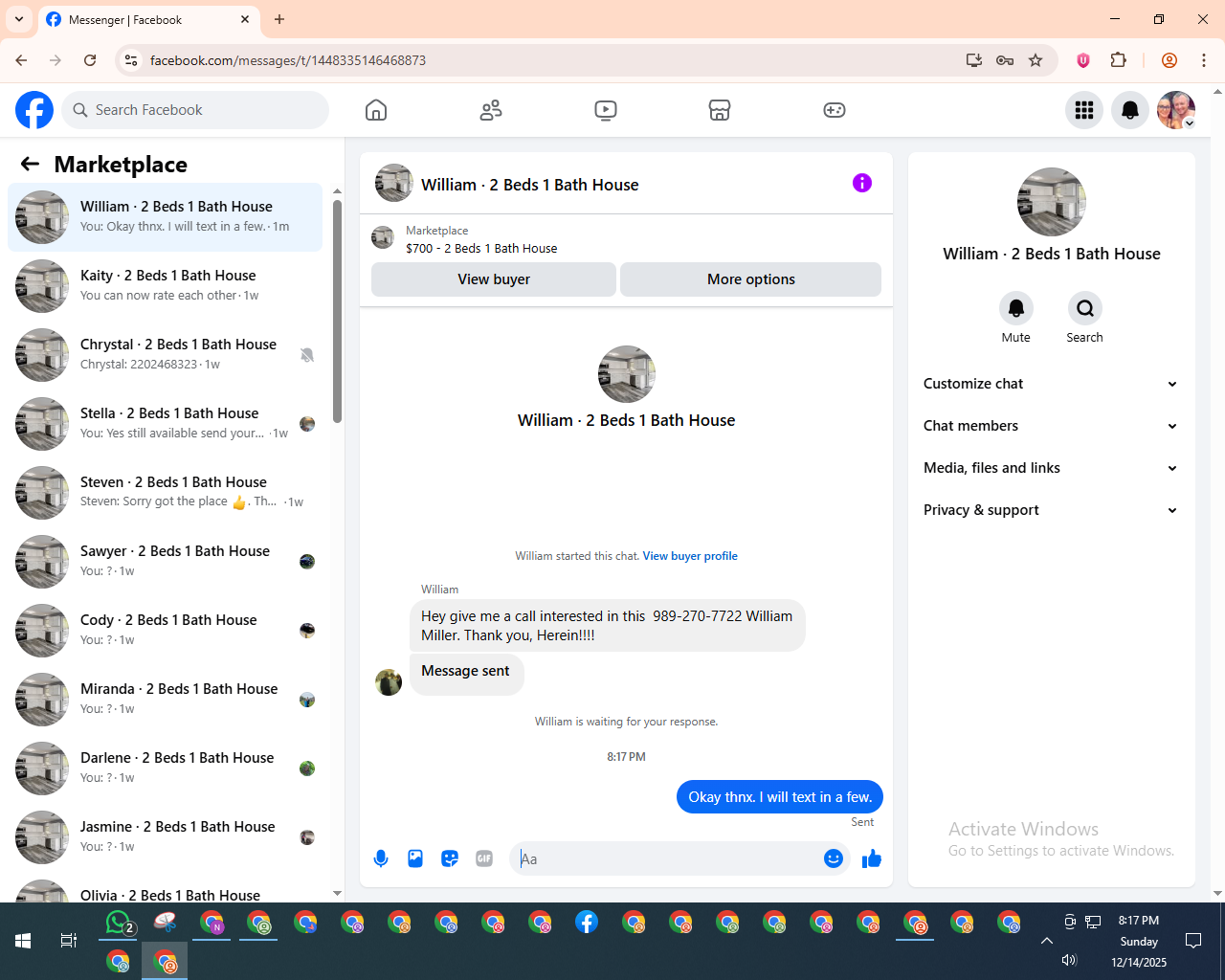This screenshot has height=980, width=1225.
Task: Open the $700 - 2 Beds 1 Bath House listing
Action: click(x=481, y=248)
